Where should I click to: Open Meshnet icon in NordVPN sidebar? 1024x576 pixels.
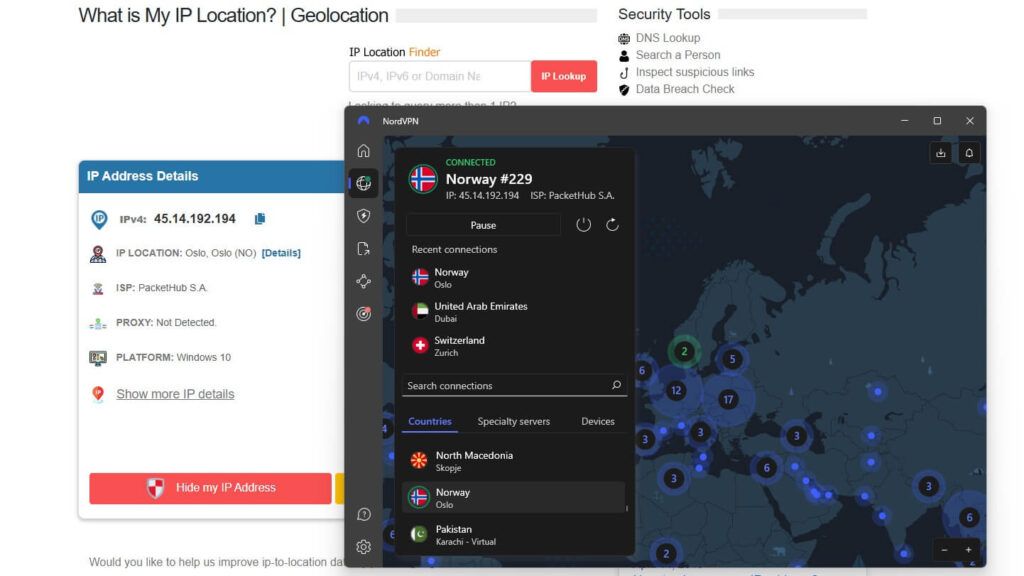(364, 281)
